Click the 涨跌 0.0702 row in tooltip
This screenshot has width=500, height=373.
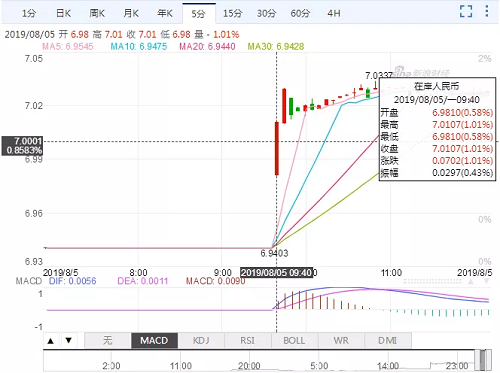tap(437, 161)
